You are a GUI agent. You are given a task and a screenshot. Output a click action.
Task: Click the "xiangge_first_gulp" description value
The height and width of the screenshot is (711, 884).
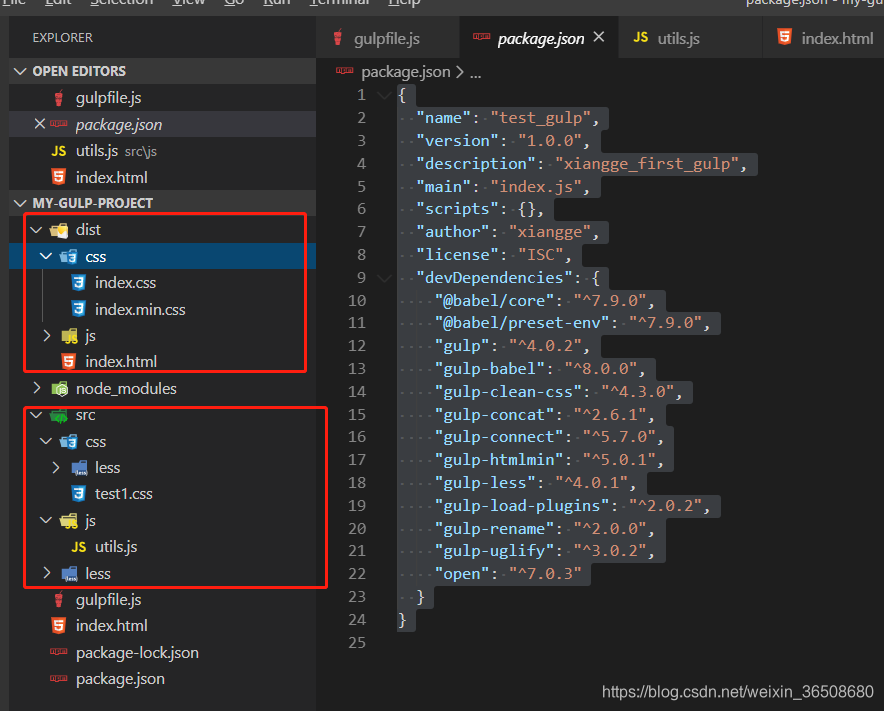(x=647, y=164)
